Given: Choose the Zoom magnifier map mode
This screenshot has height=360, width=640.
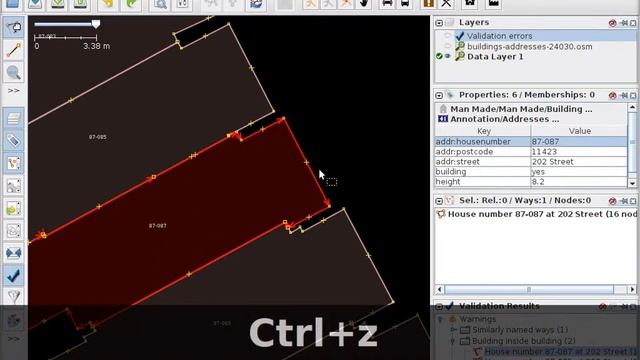Looking at the screenshot, I should click(x=13, y=72).
